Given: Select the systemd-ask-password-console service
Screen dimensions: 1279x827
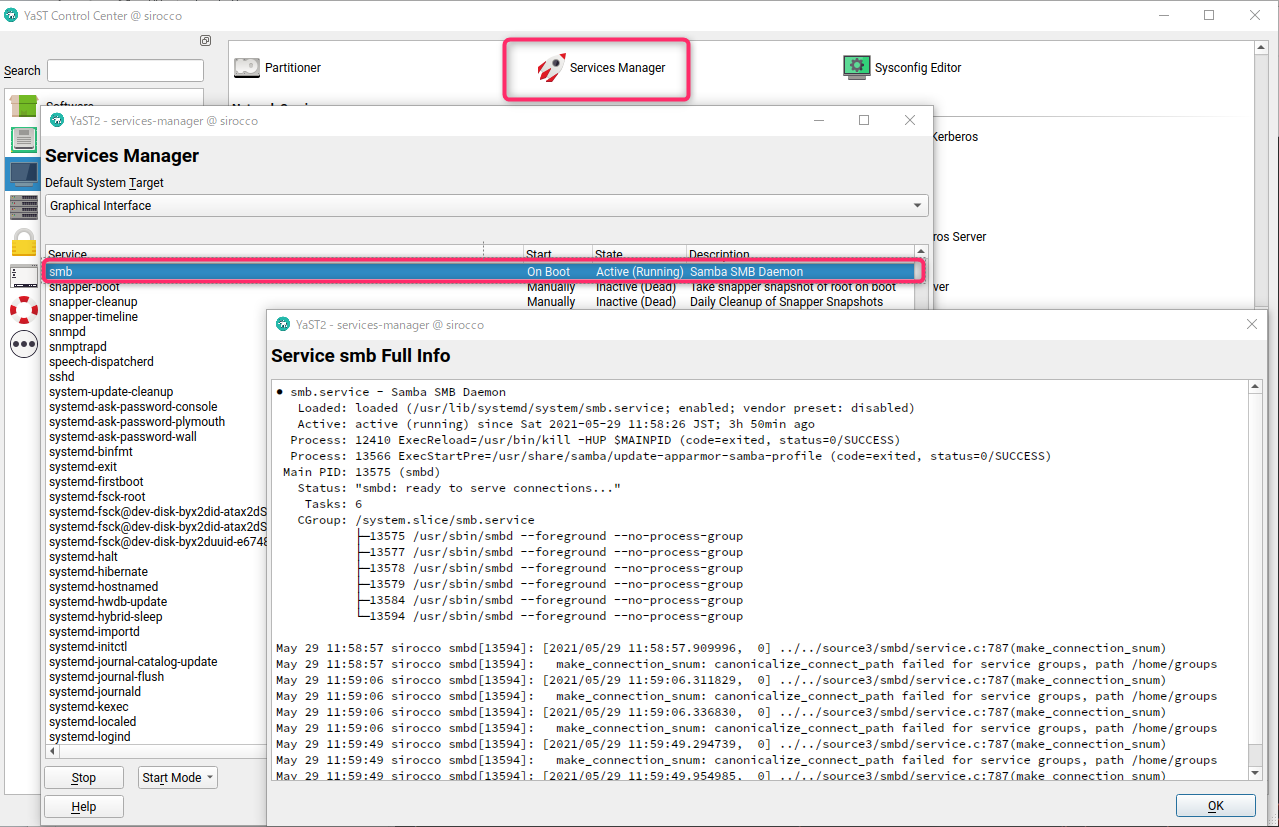Looking at the screenshot, I should 133,407.
